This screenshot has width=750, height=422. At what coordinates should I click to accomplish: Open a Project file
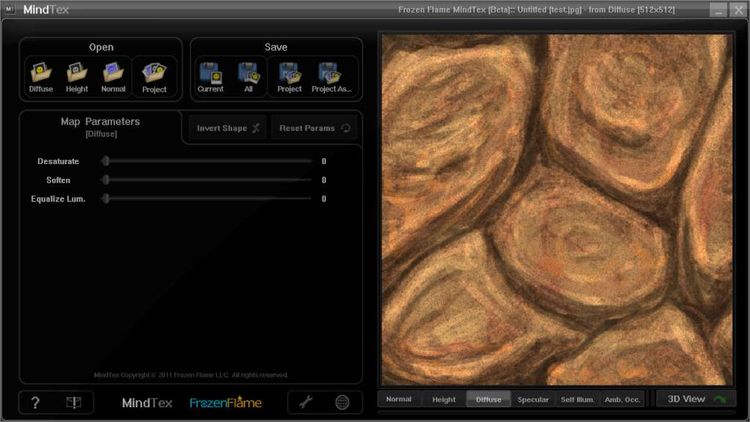[x=154, y=77]
